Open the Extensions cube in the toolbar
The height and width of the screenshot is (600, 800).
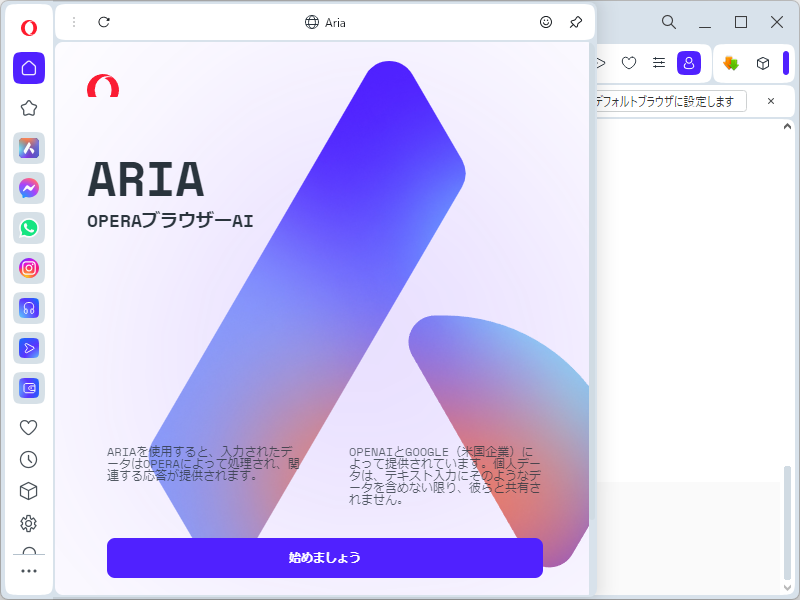(x=761, y=62)
